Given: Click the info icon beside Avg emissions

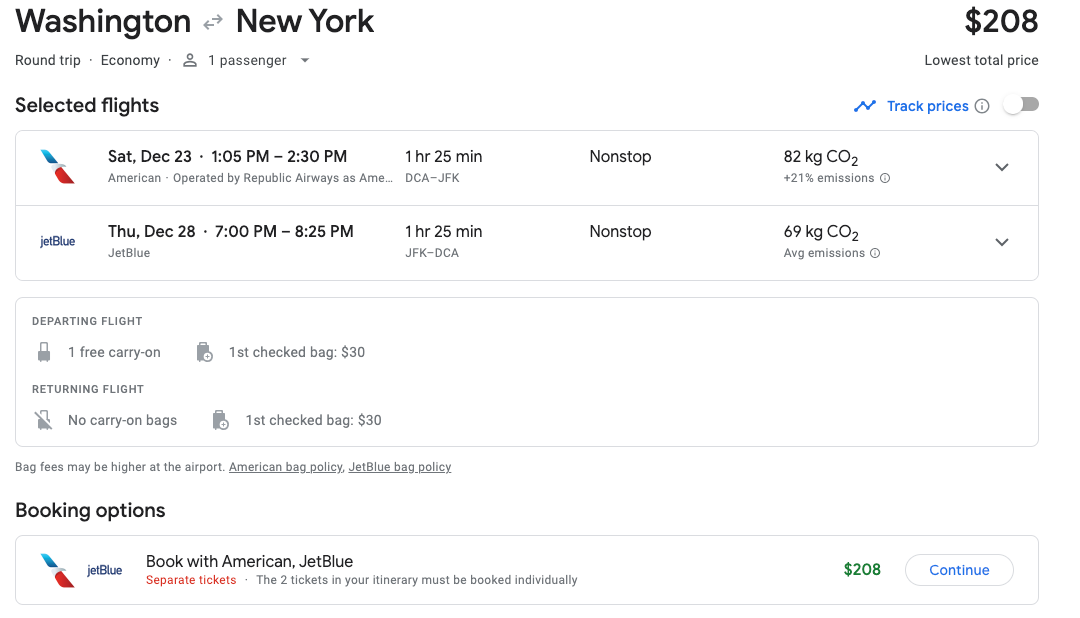Looking at the screenshot, I should (x=873, y=252).
